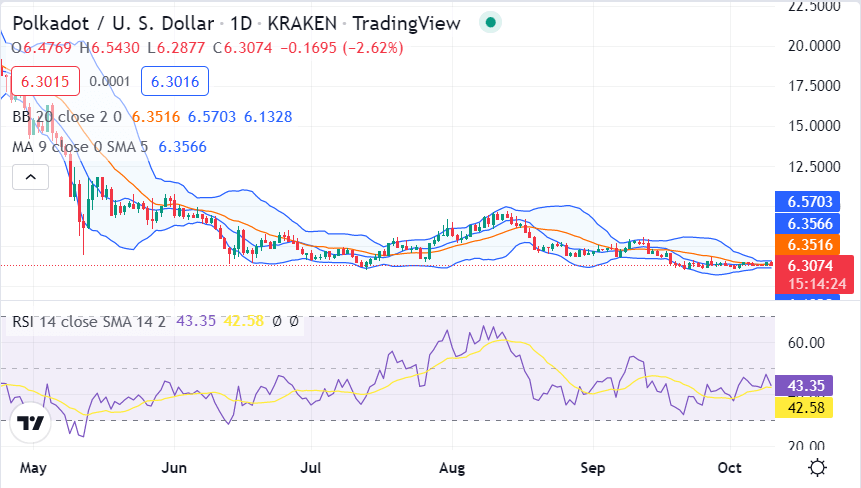The width and height of the screenshot is (861, 488).
Task: Click the blue buy price 6.3016 button
Action: tap(175, 81)
